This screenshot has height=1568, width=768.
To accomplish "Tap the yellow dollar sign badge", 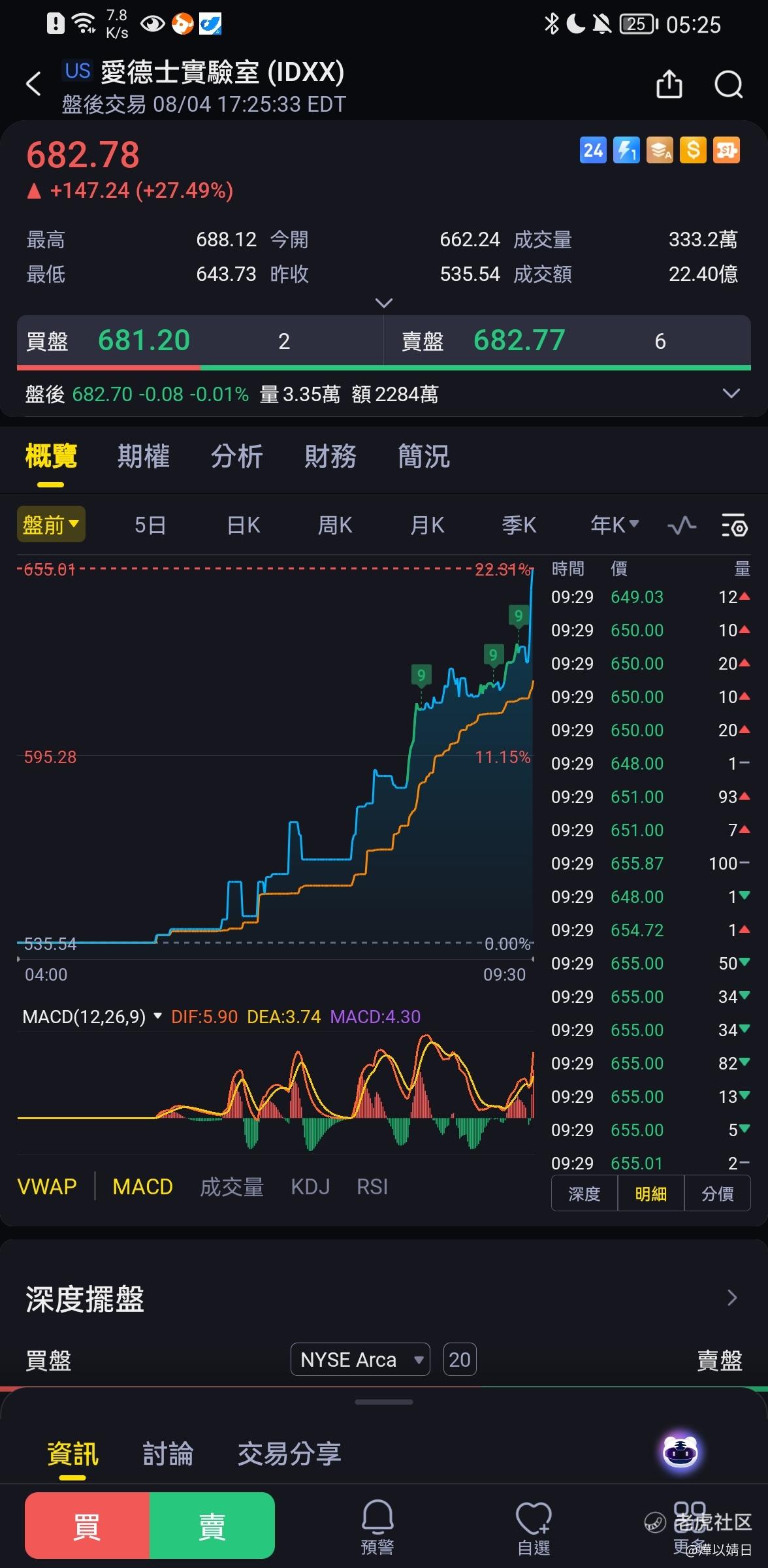I will [x=693, y=150].
